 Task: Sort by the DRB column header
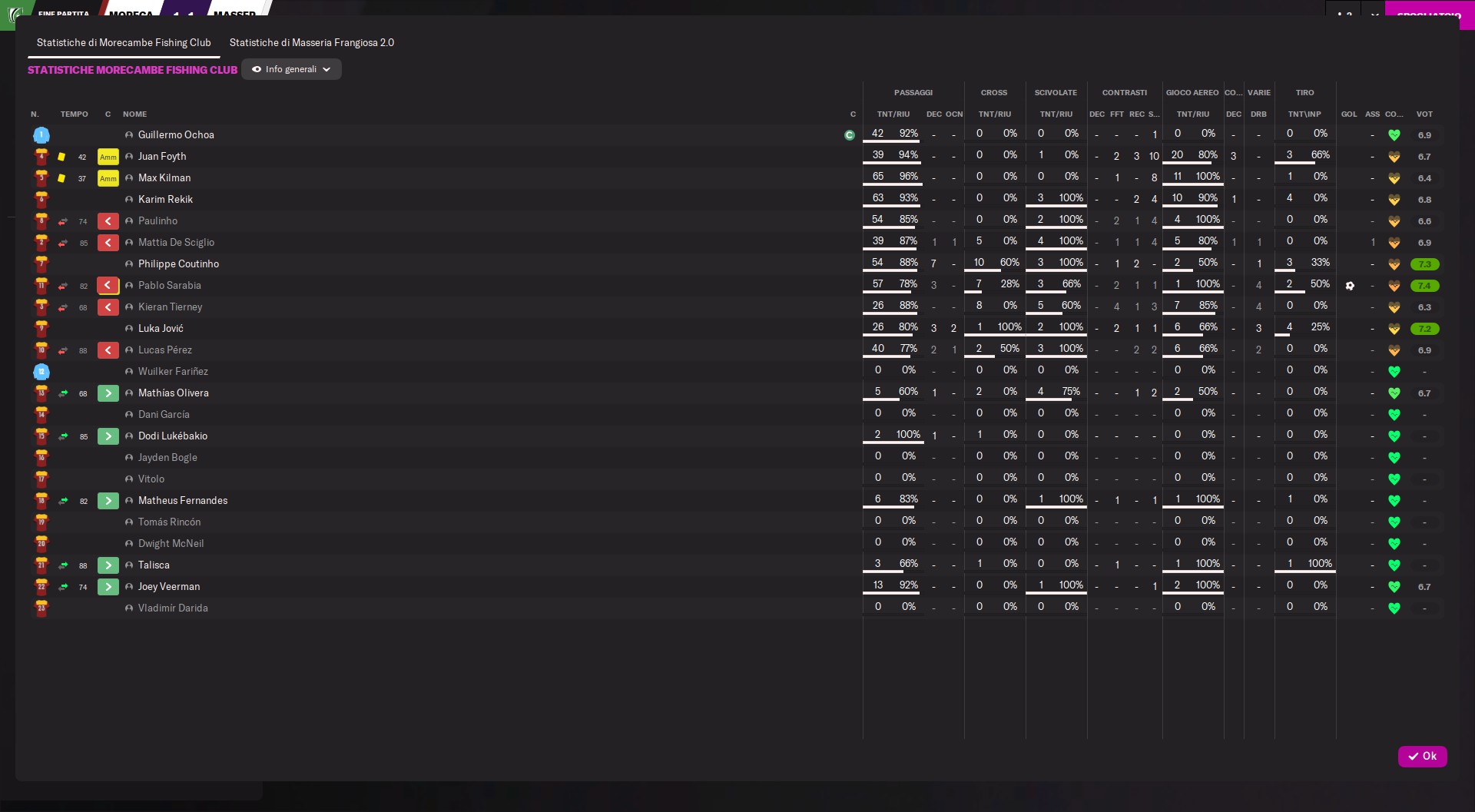click(x=1258, y=114)
